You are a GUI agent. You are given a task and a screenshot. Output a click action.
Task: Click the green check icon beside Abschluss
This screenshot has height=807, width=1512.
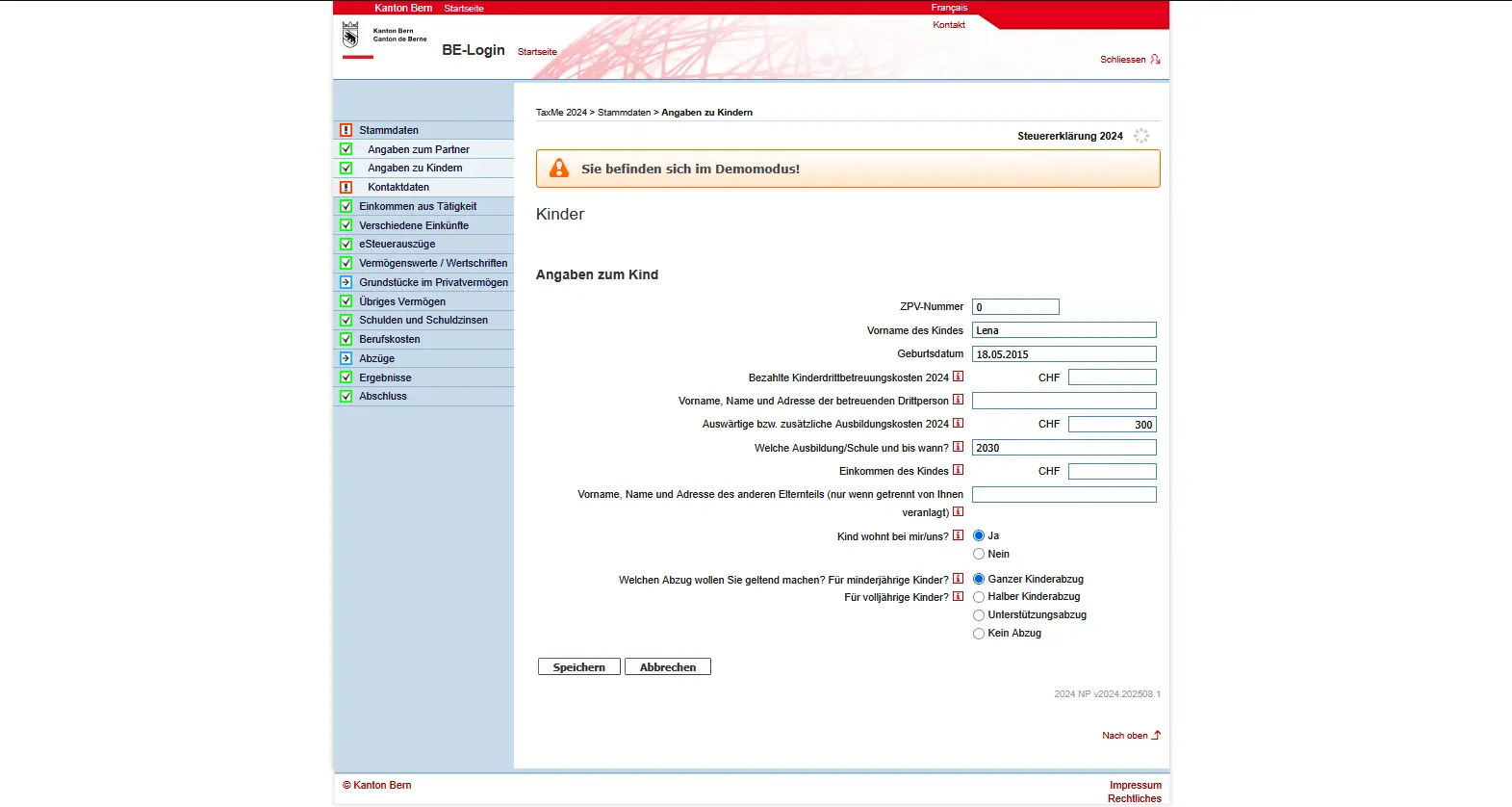click(346, 396)
